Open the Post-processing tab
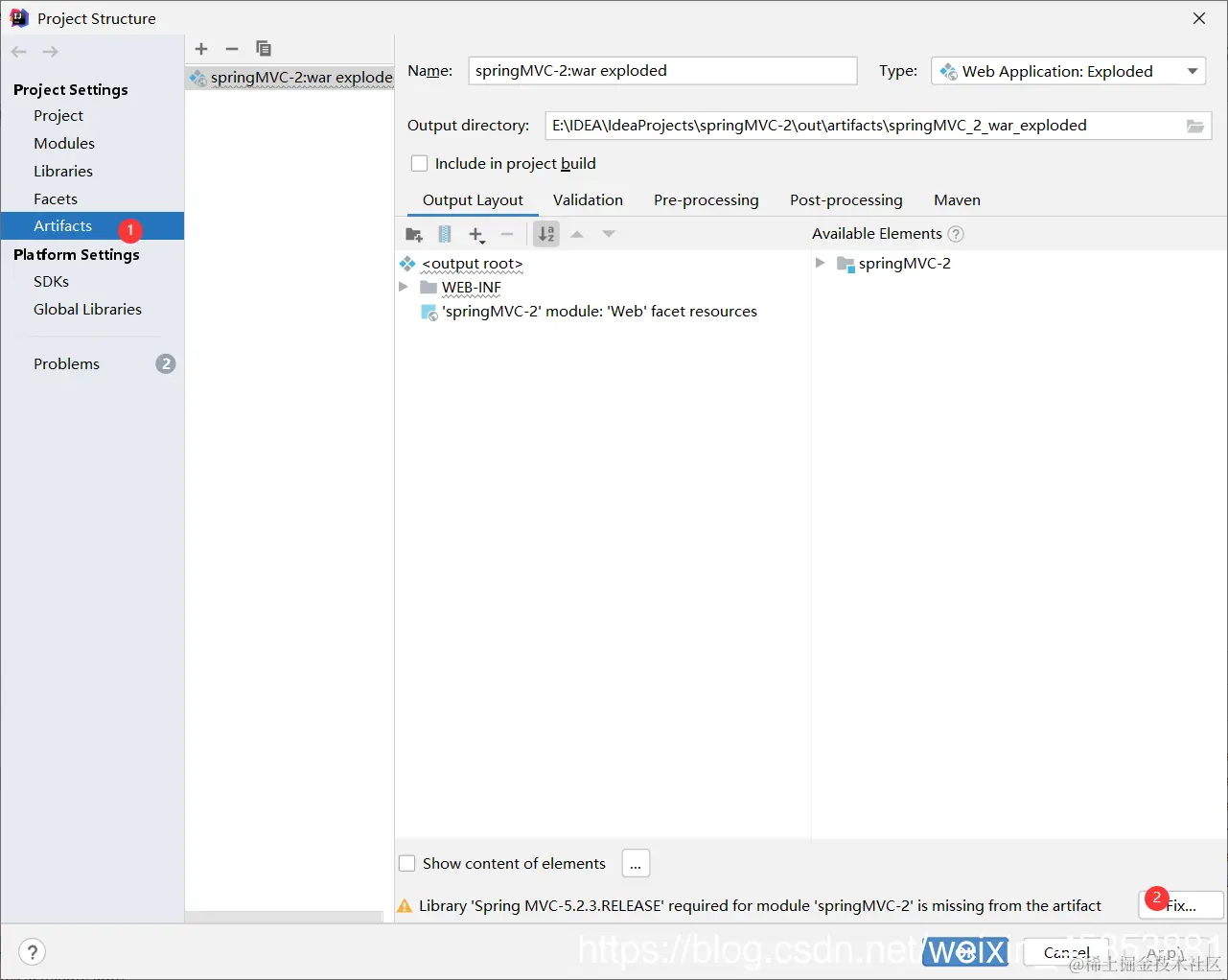The width and height of the screenshot is (1228, 980). (846, 200)
